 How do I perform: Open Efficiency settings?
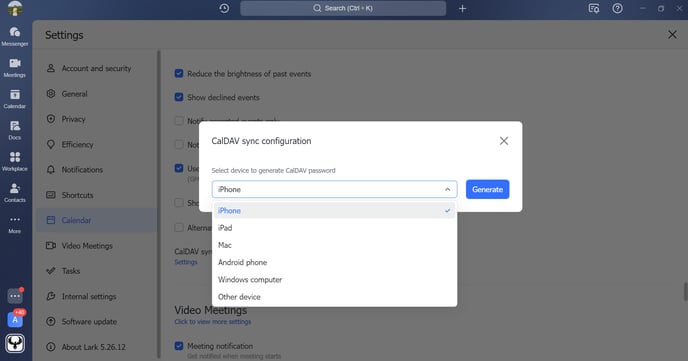point(97,144)
